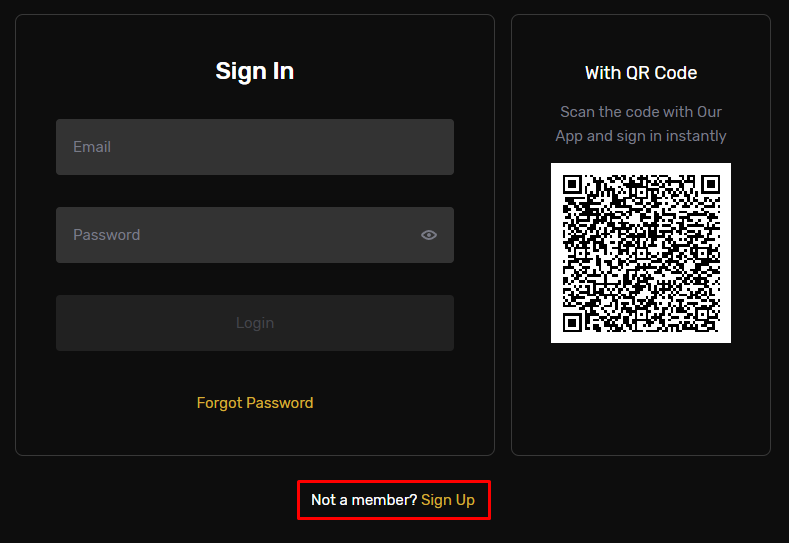Click the "Scan the code with Our" text line
Image resolution: width=789 pixels, height=543 pixels.
coord(641,112)
